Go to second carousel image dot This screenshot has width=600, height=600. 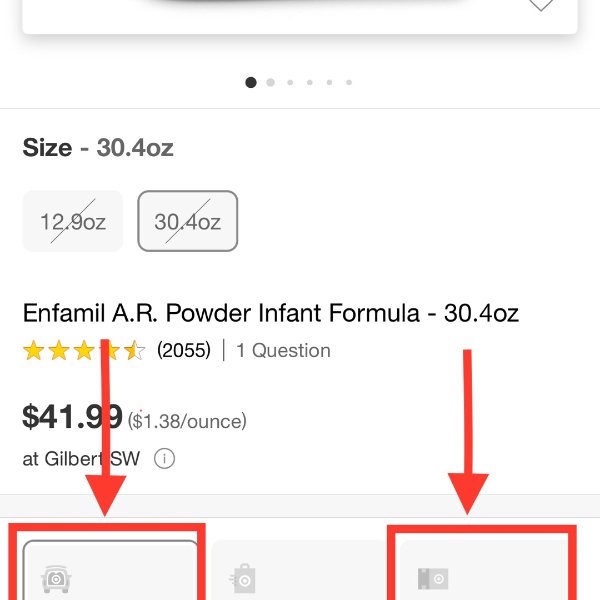tap(271, 82)
